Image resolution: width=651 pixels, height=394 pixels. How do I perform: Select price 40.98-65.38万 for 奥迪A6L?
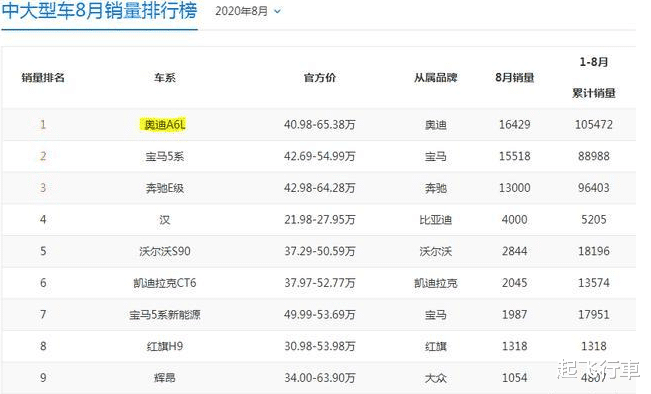pos(320,125)
